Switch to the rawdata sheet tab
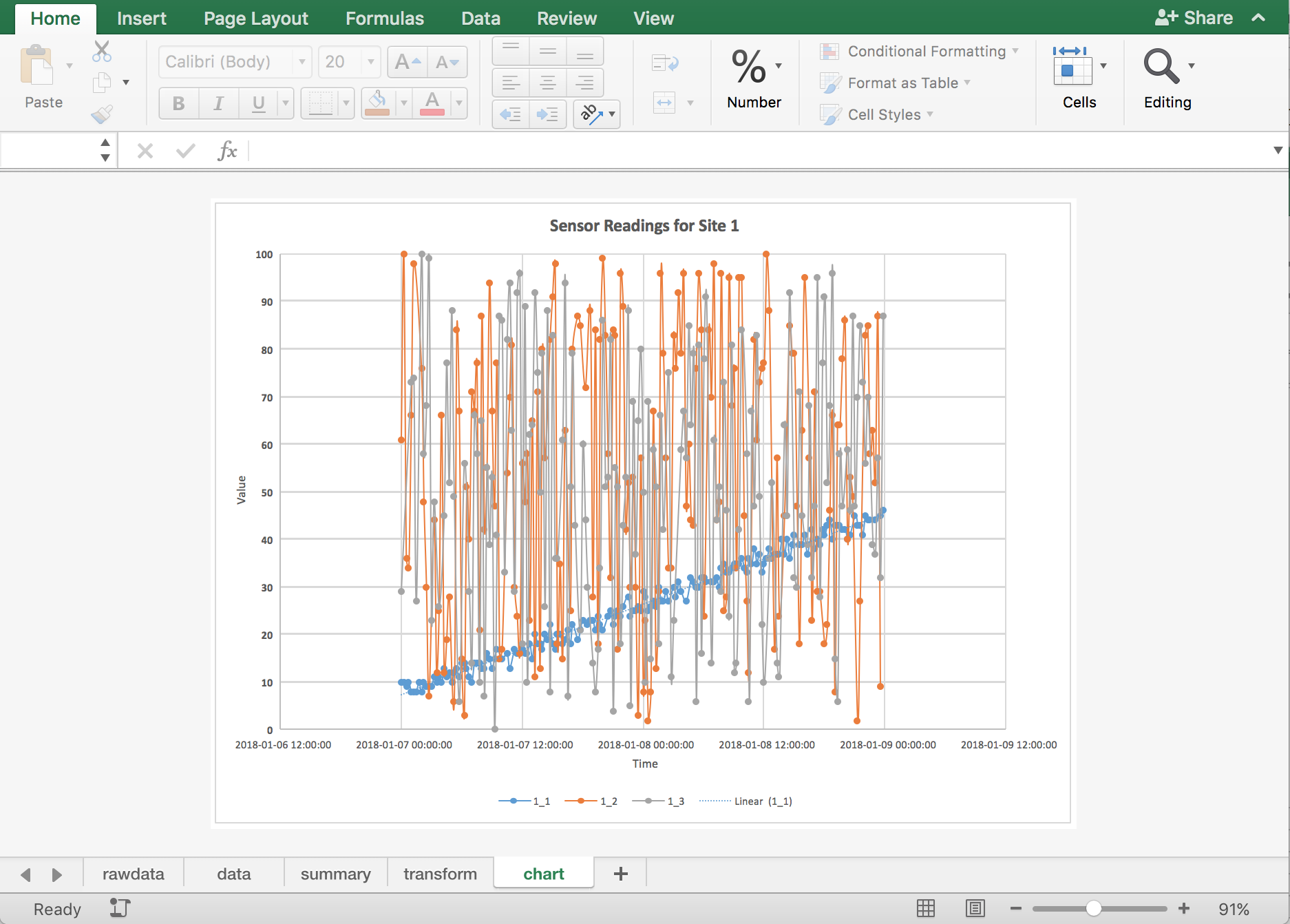The width and height of the screenshot is (1290, 924). point(134,874)
